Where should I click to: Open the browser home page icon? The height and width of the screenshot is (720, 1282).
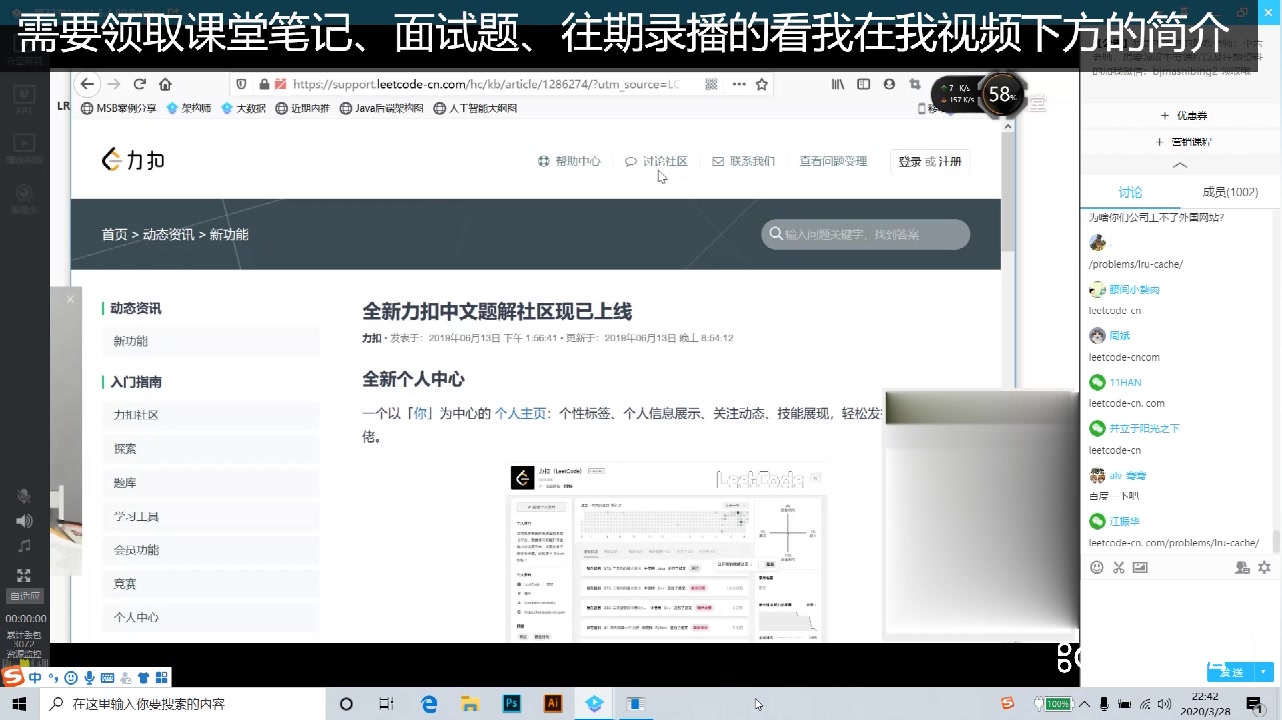point(165,84)
